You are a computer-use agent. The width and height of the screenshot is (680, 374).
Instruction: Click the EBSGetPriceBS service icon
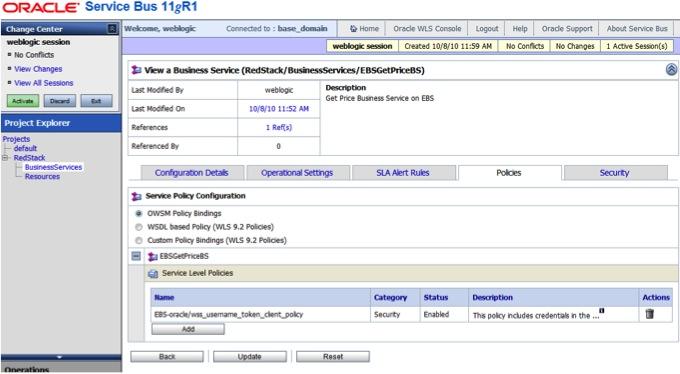[x=152, y=256]
